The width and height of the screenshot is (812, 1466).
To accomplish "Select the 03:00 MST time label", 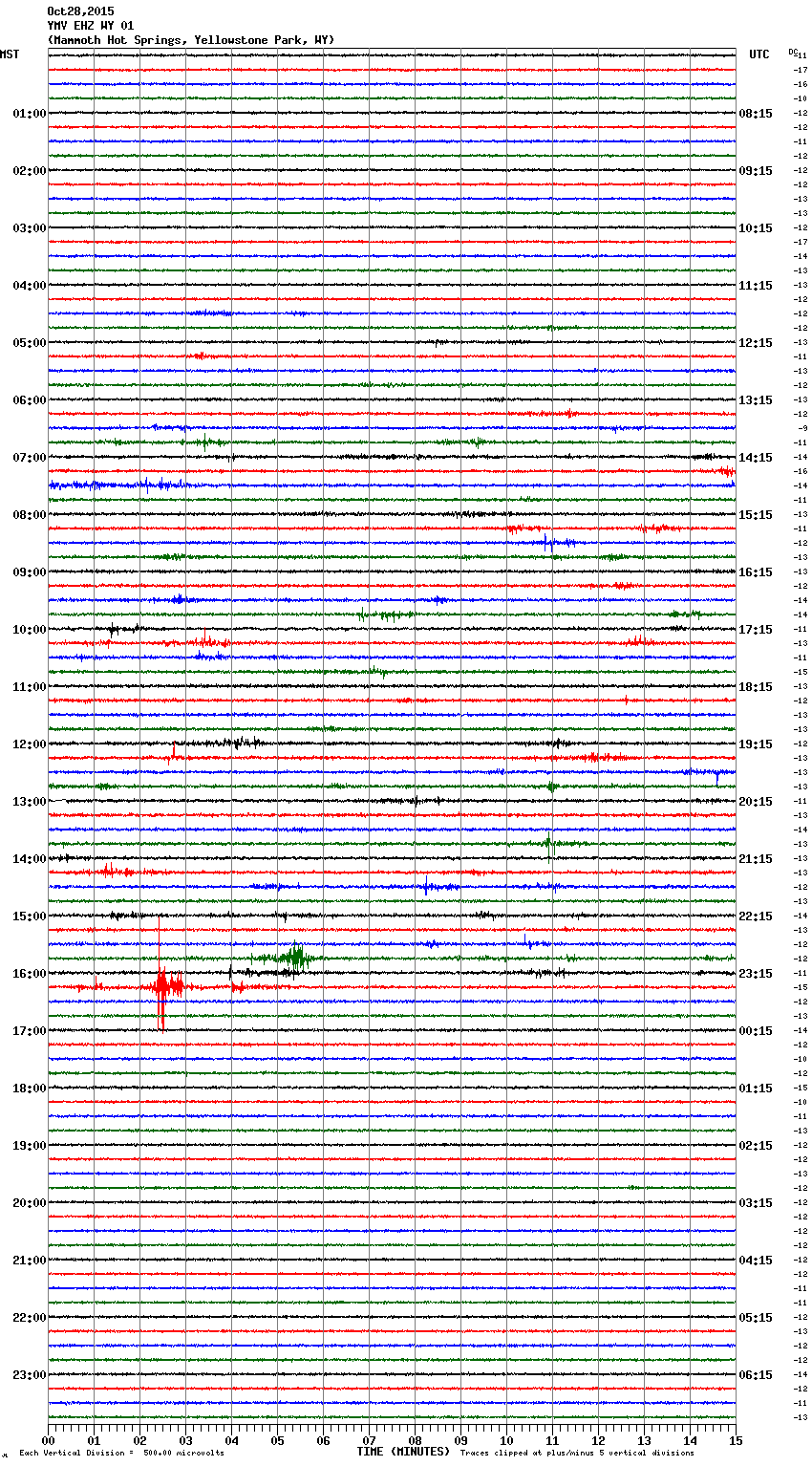I will [x=30, y=228].
